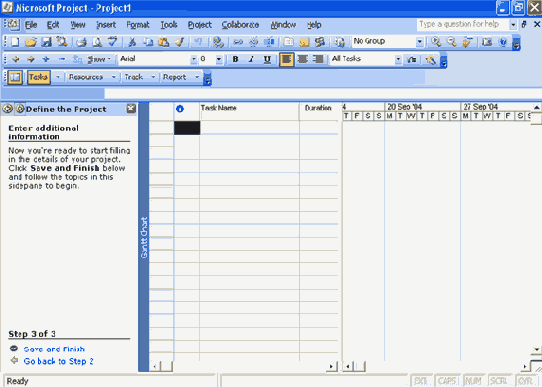Image resolution: width=542 pixels, height=387 pixels.
Task: Open Task Information icon
Action: tap(288, 42)
